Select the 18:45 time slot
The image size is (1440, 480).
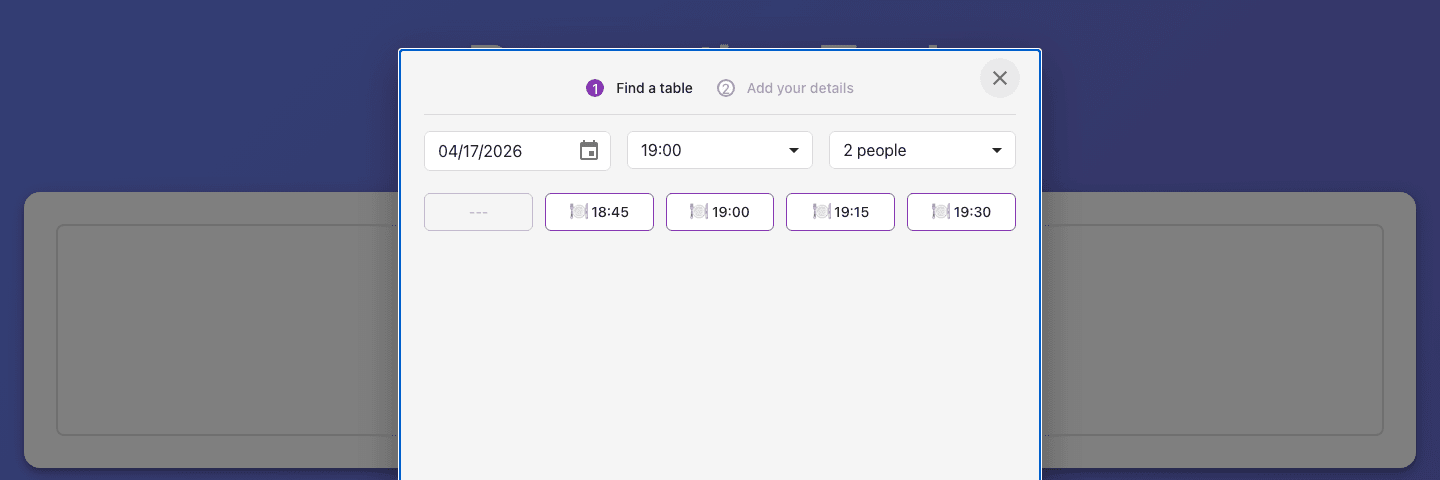599,212
